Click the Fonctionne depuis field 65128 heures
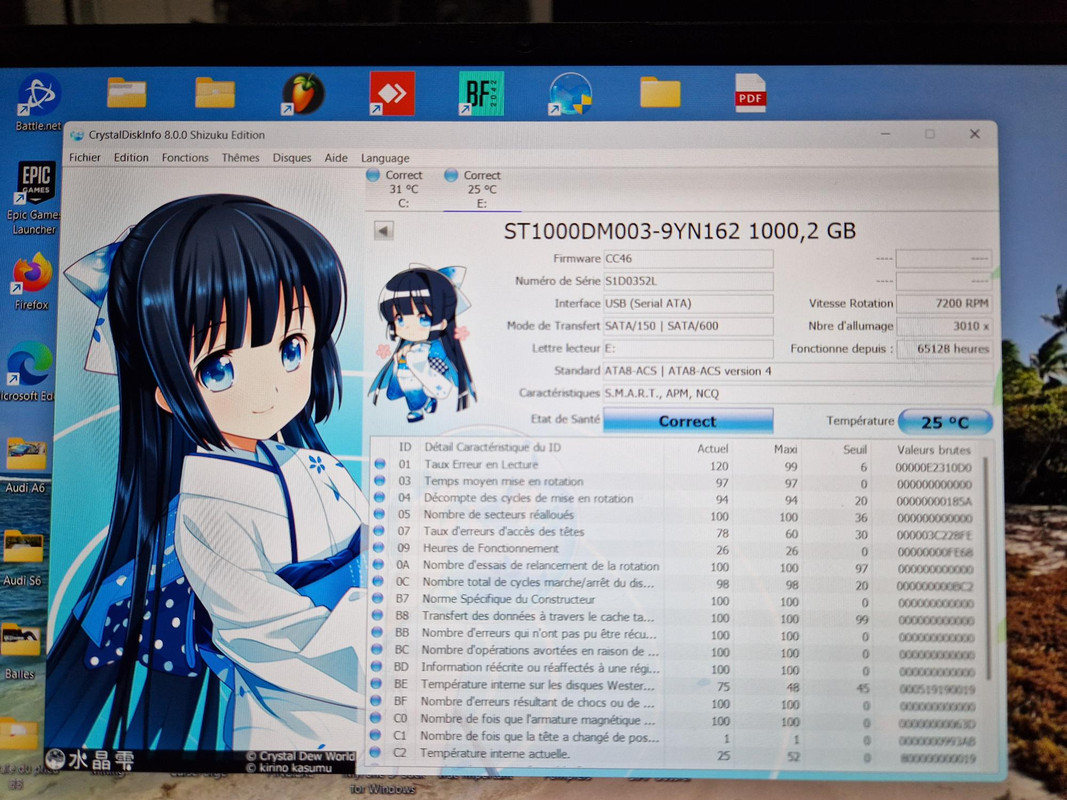Screen dimensions: 1067x800 pyautogui.click(x=945, y=348)
